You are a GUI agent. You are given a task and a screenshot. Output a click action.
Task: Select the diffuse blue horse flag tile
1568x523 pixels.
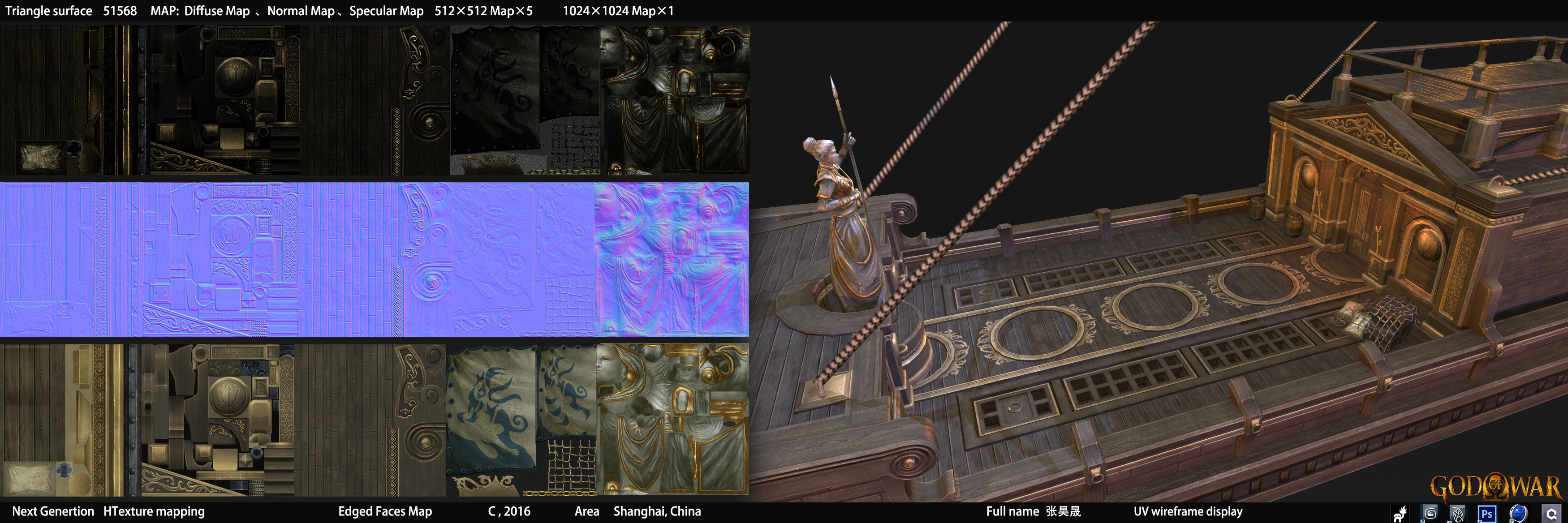pos(521,420)
